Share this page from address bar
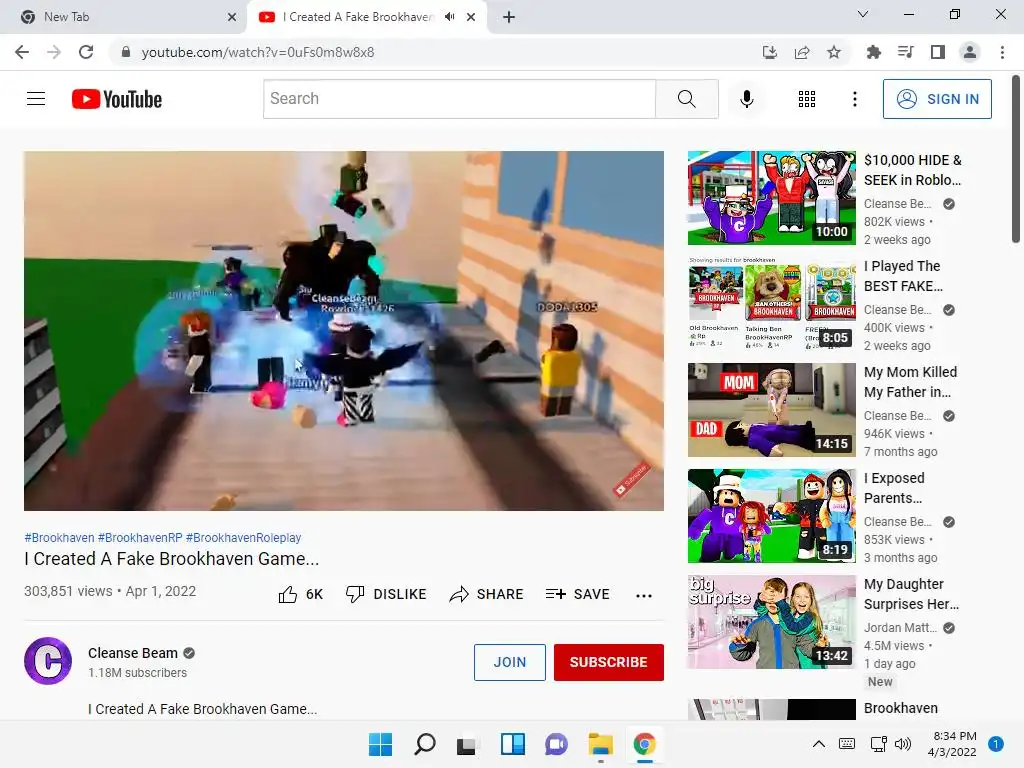 click(x=802, y=52)
